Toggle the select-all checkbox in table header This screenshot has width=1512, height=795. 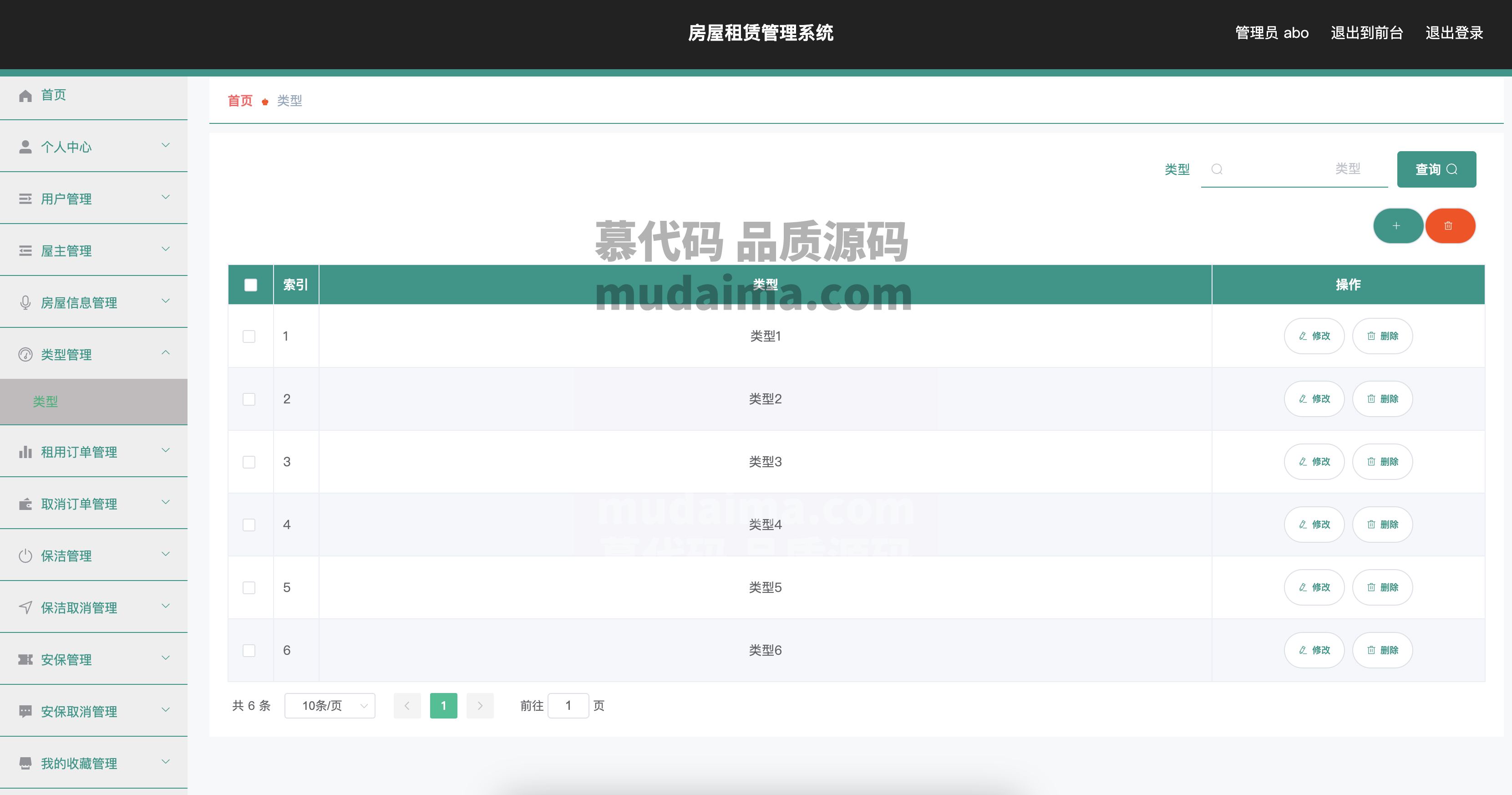tap(251, 285)
